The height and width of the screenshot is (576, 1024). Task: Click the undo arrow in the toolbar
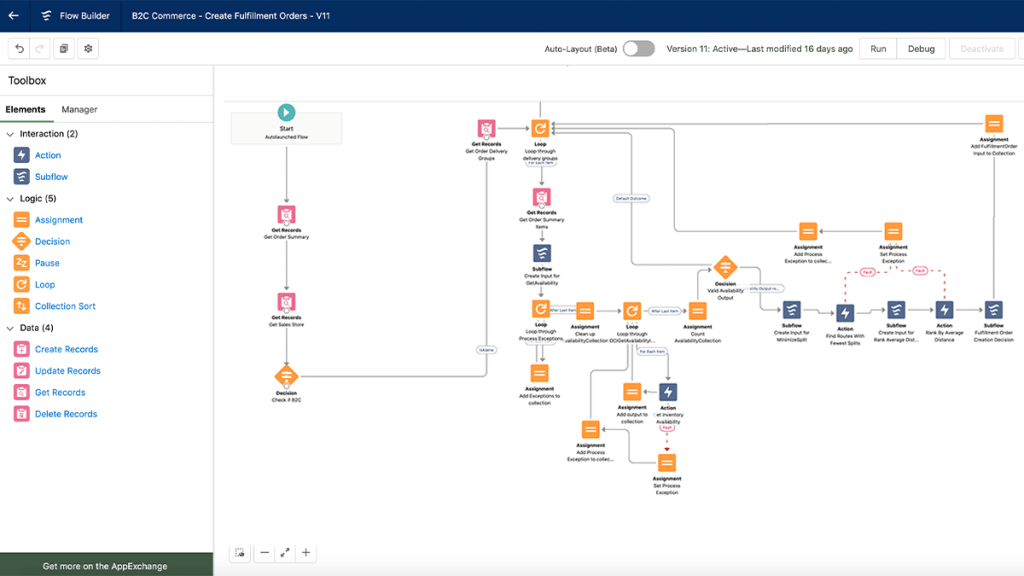(x=20, y=49)
